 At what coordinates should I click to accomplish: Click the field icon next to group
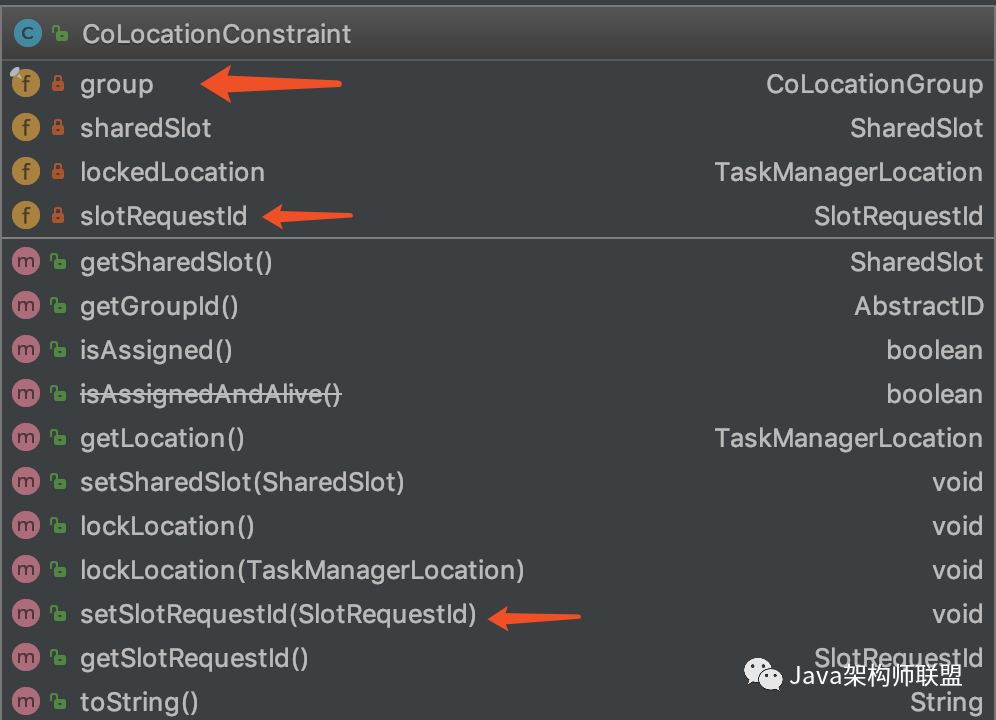(x=26, y=84)
